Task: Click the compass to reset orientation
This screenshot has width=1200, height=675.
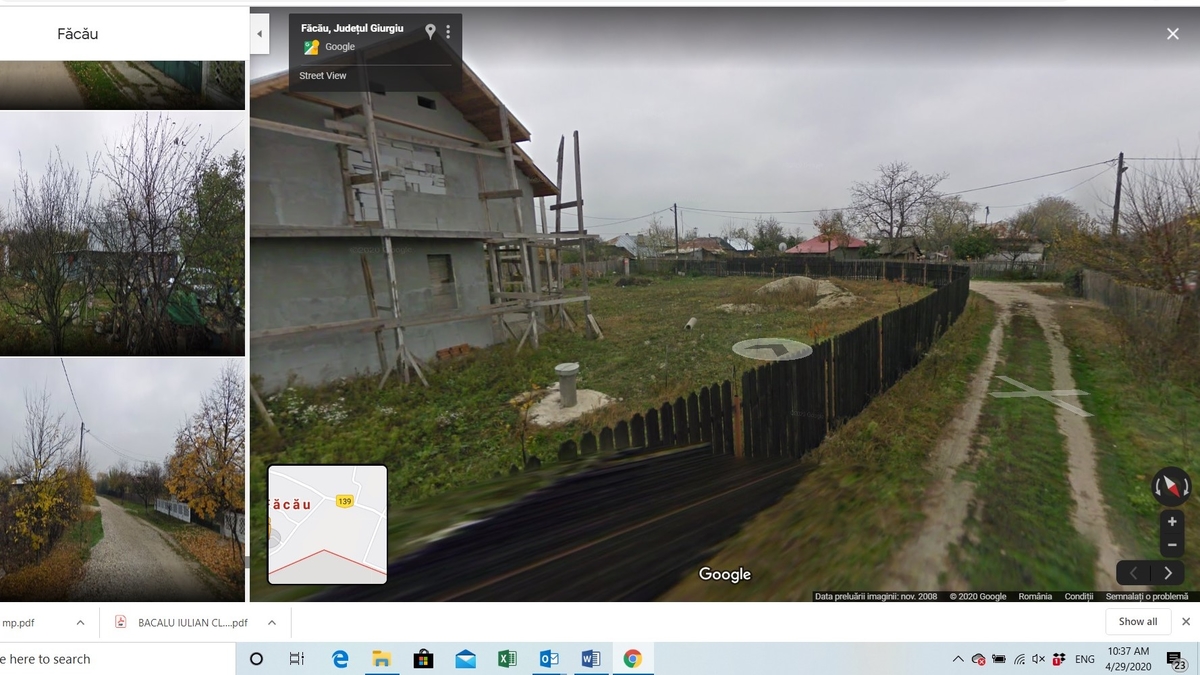Action: pyautogui.click(x=1171, y=487)
